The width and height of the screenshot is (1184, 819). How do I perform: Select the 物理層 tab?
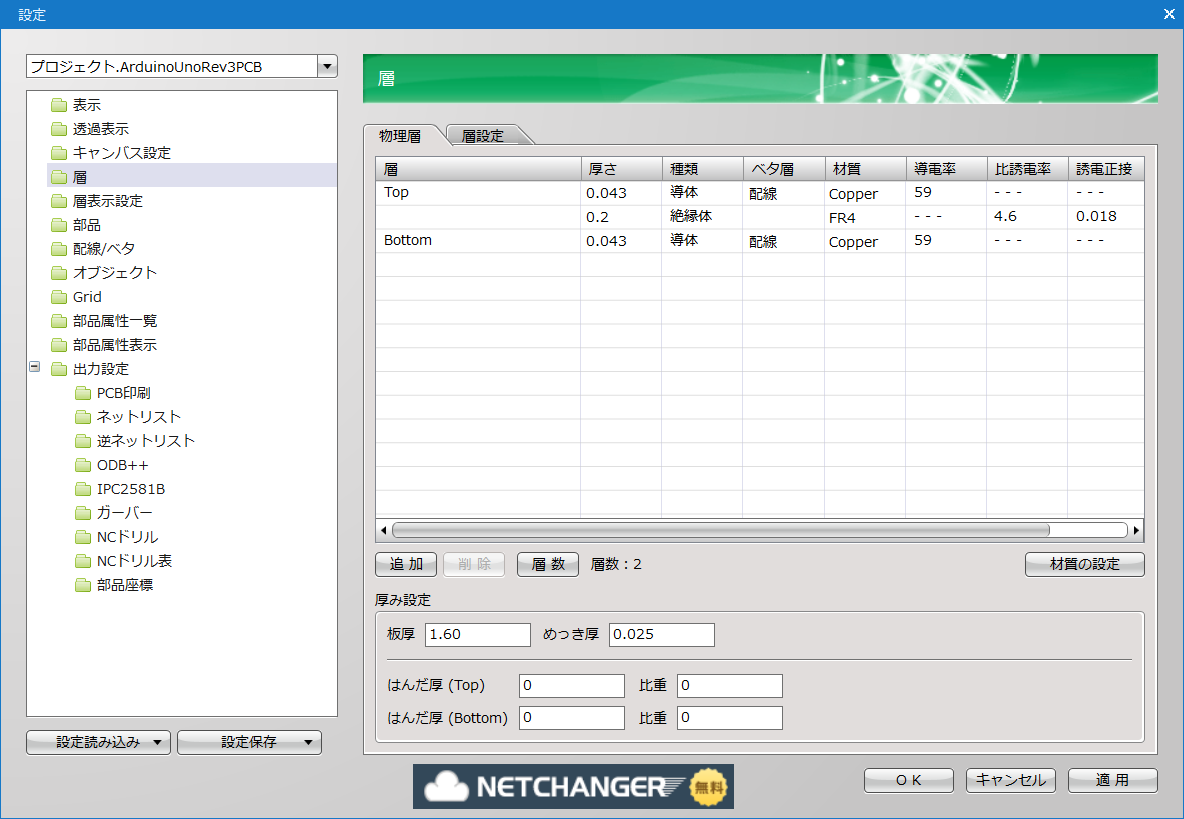[x=400, y=136]
